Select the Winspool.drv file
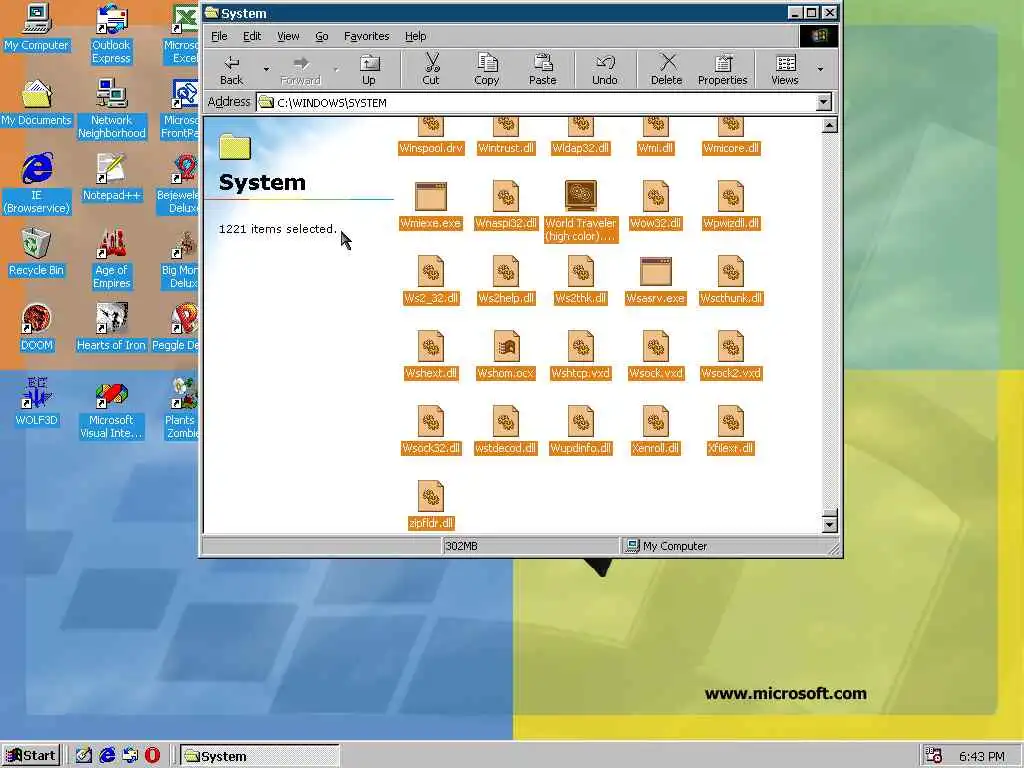The height and width of the screenshot is (768, 1024). (x=431, y=136)
